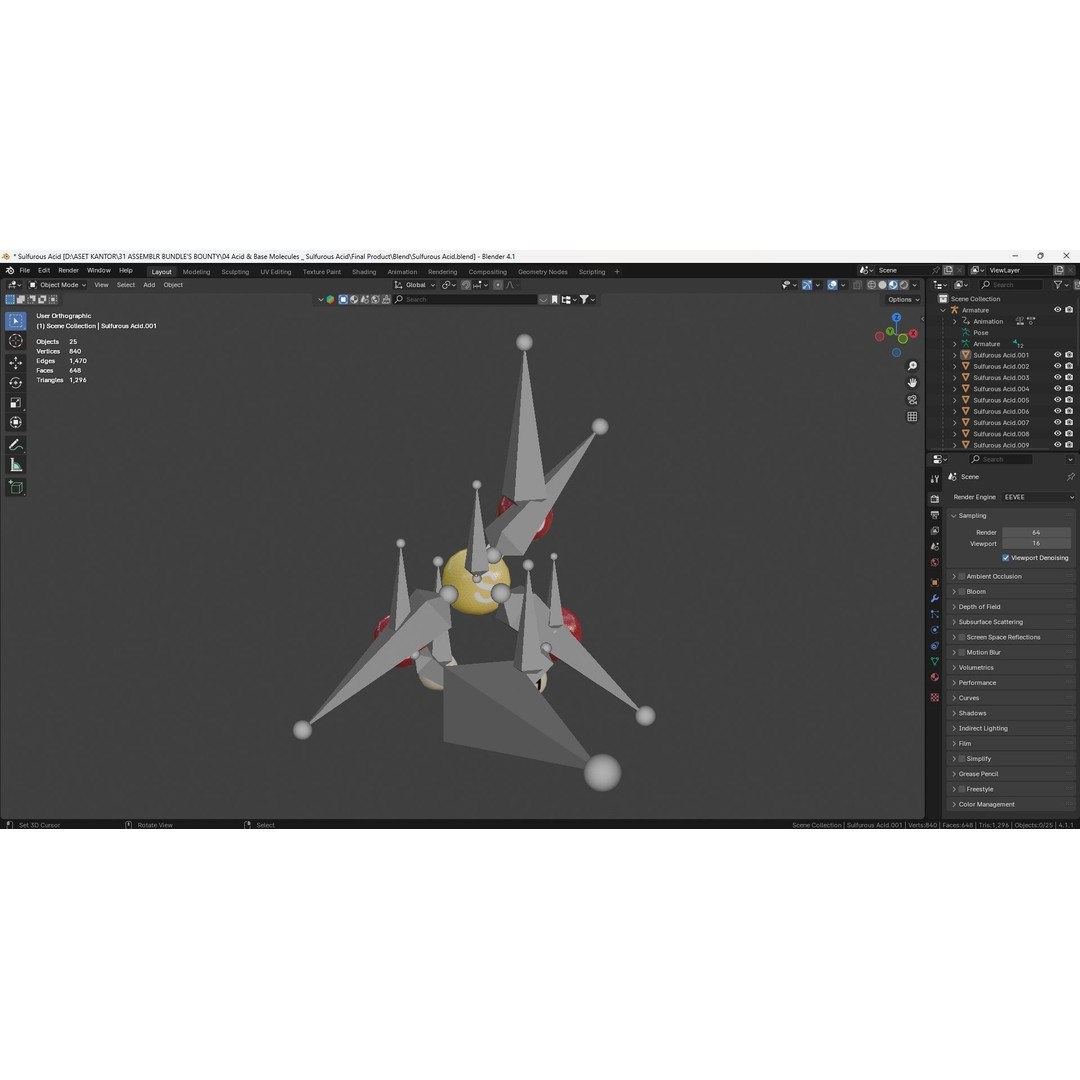The height and width of the screenshot is (1080, 1080).
Task: Toggle the camera view icon
Action: (x=912, y=399)
